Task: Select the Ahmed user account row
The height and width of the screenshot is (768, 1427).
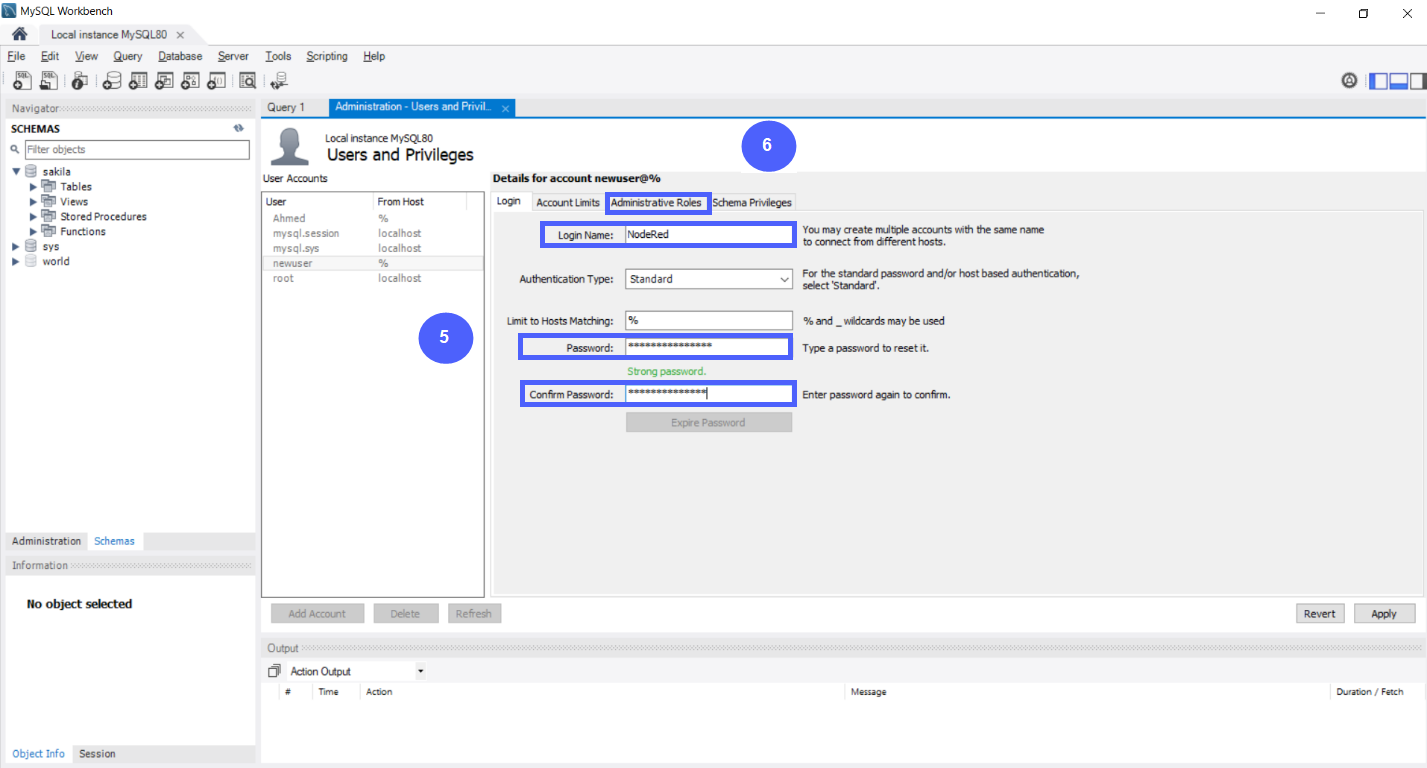Action: tap(373, 218)
